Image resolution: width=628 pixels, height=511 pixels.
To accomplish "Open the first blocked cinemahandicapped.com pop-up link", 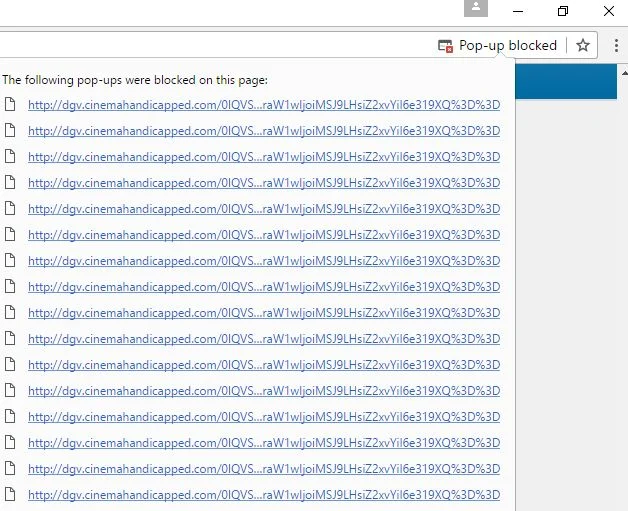I will (264, 105).
